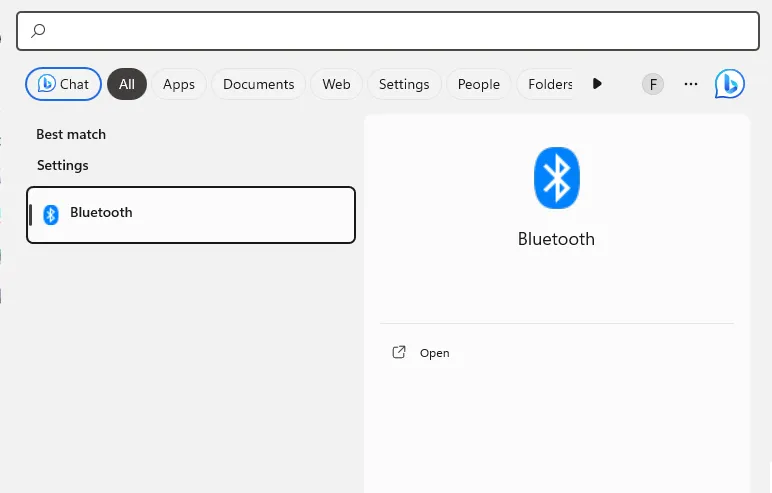Click the Open external-link icon

pos(399,352)
